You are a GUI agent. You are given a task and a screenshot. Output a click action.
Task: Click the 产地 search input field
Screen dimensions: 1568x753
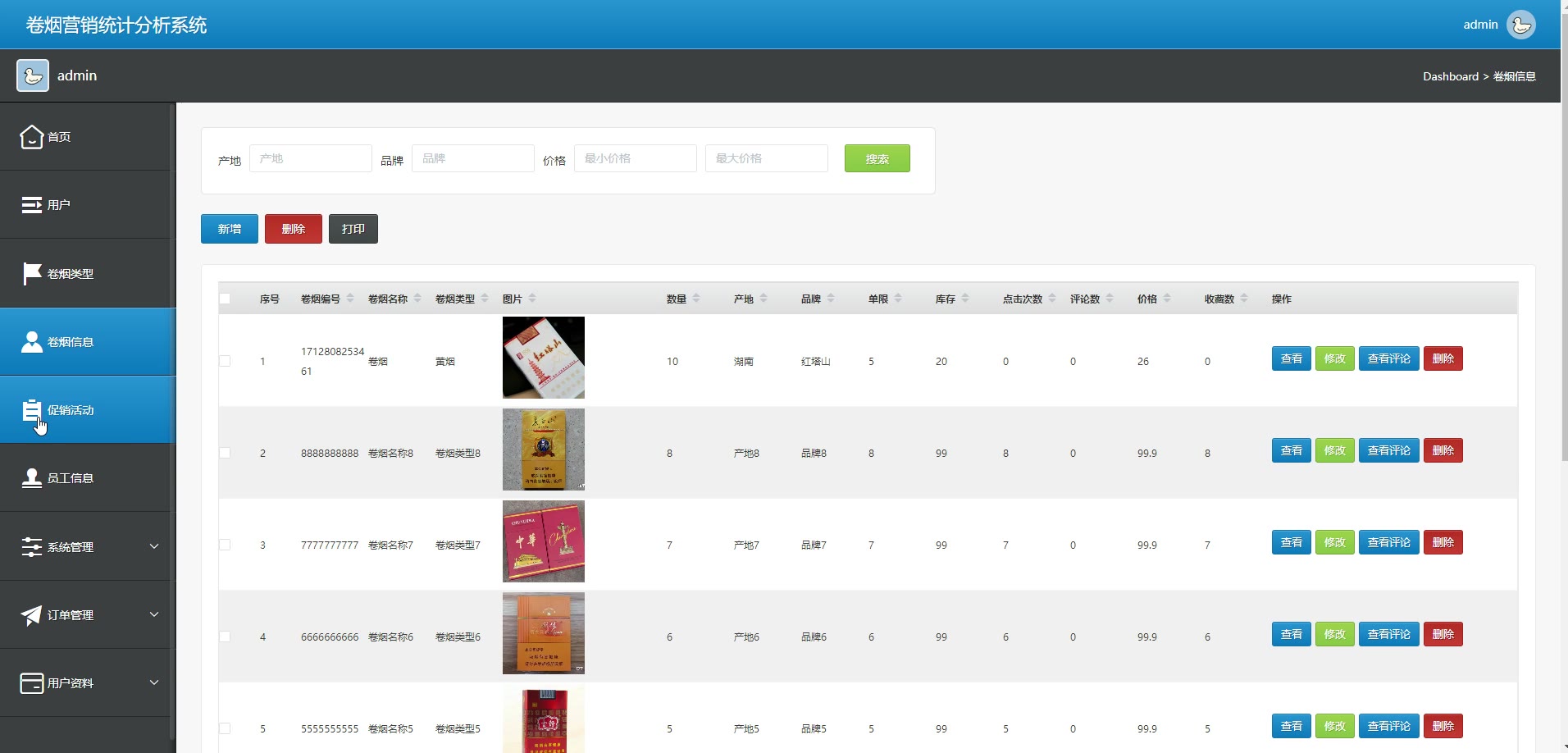(x=311, y=158)
